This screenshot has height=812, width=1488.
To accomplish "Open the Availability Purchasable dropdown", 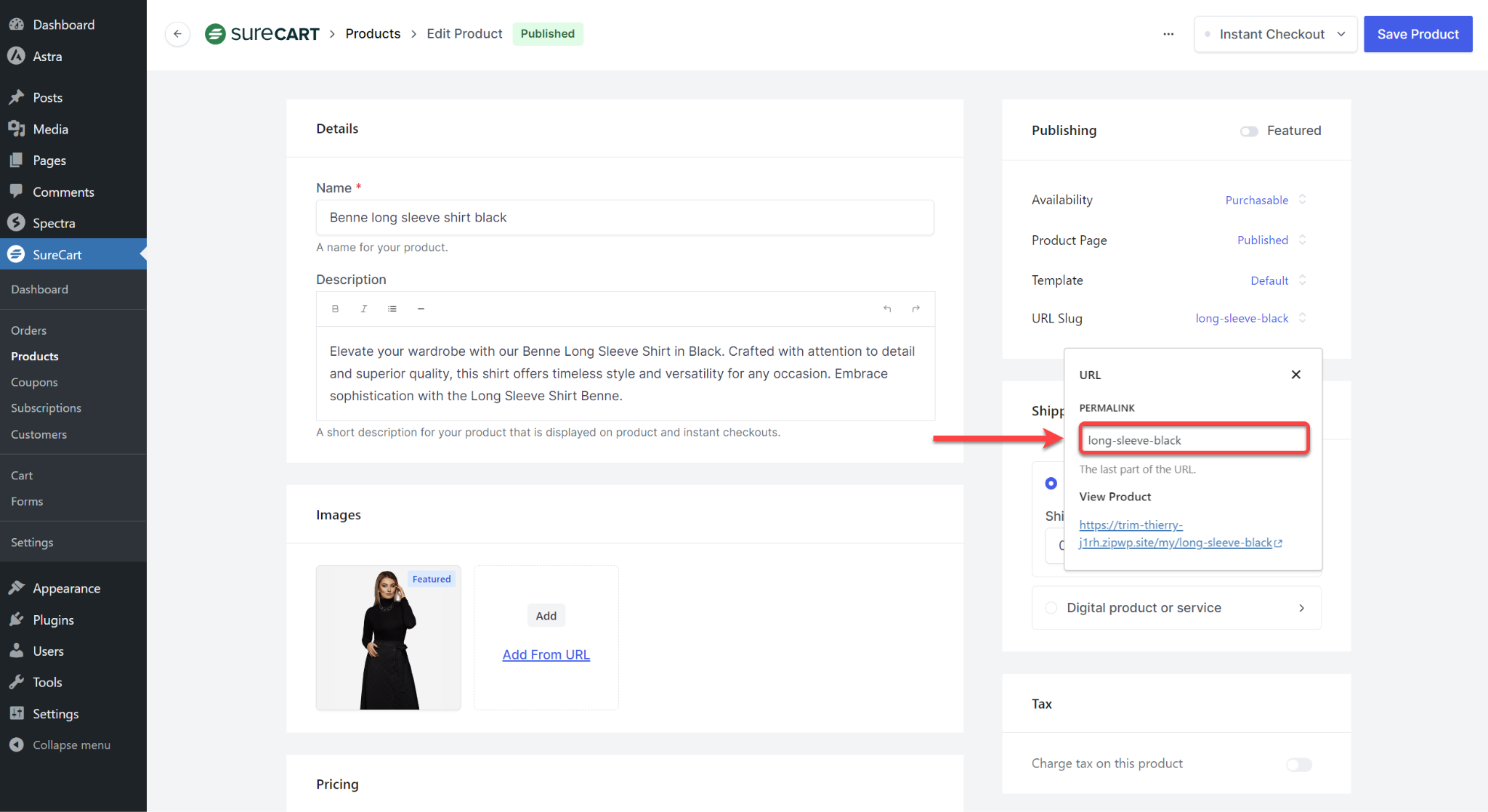I will [1265, 200].
